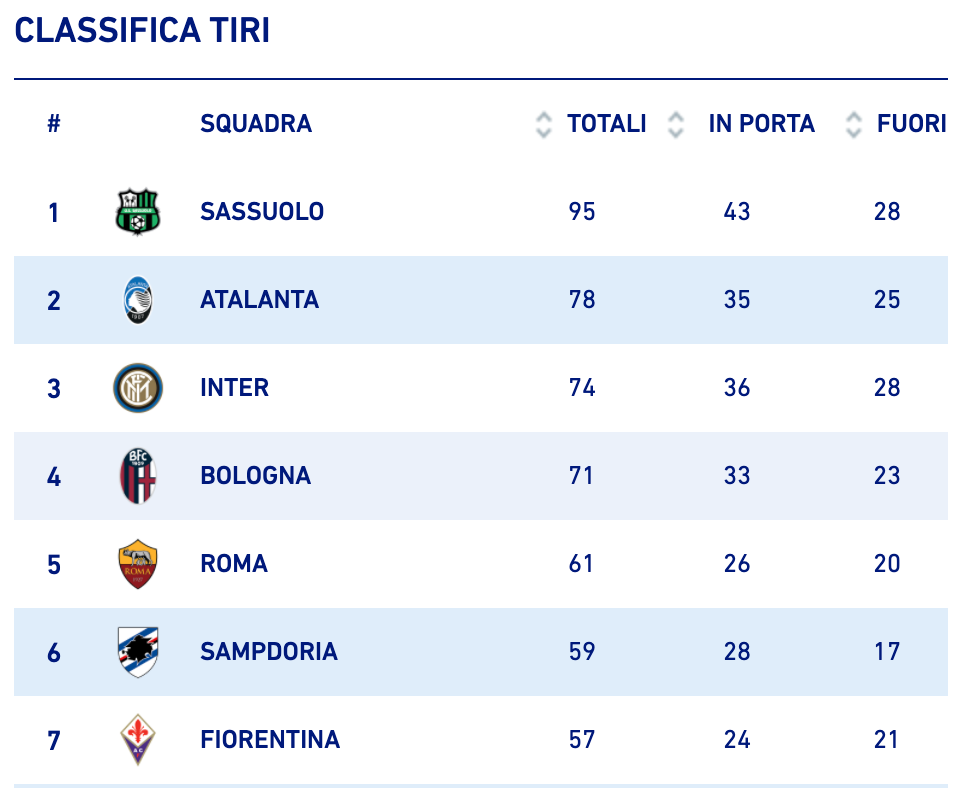966x788 pixels.
Task: Click the Roma club crest
Action: [138, 564]
